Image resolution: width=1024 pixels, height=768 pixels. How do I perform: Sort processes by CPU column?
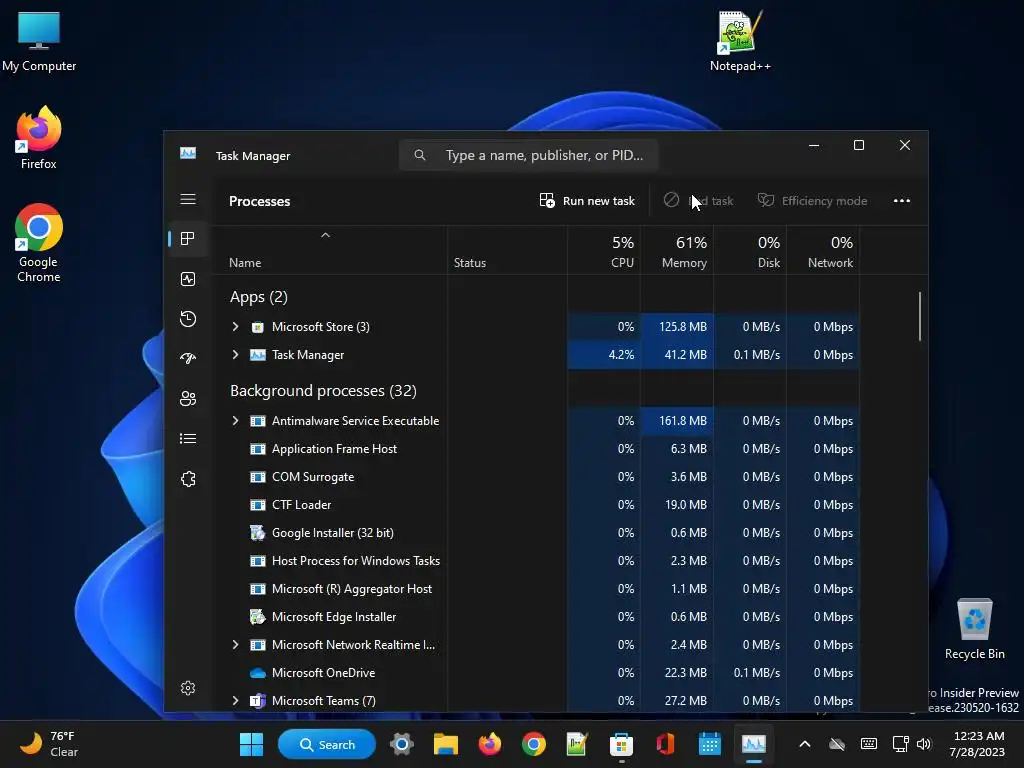click(604, 251)
